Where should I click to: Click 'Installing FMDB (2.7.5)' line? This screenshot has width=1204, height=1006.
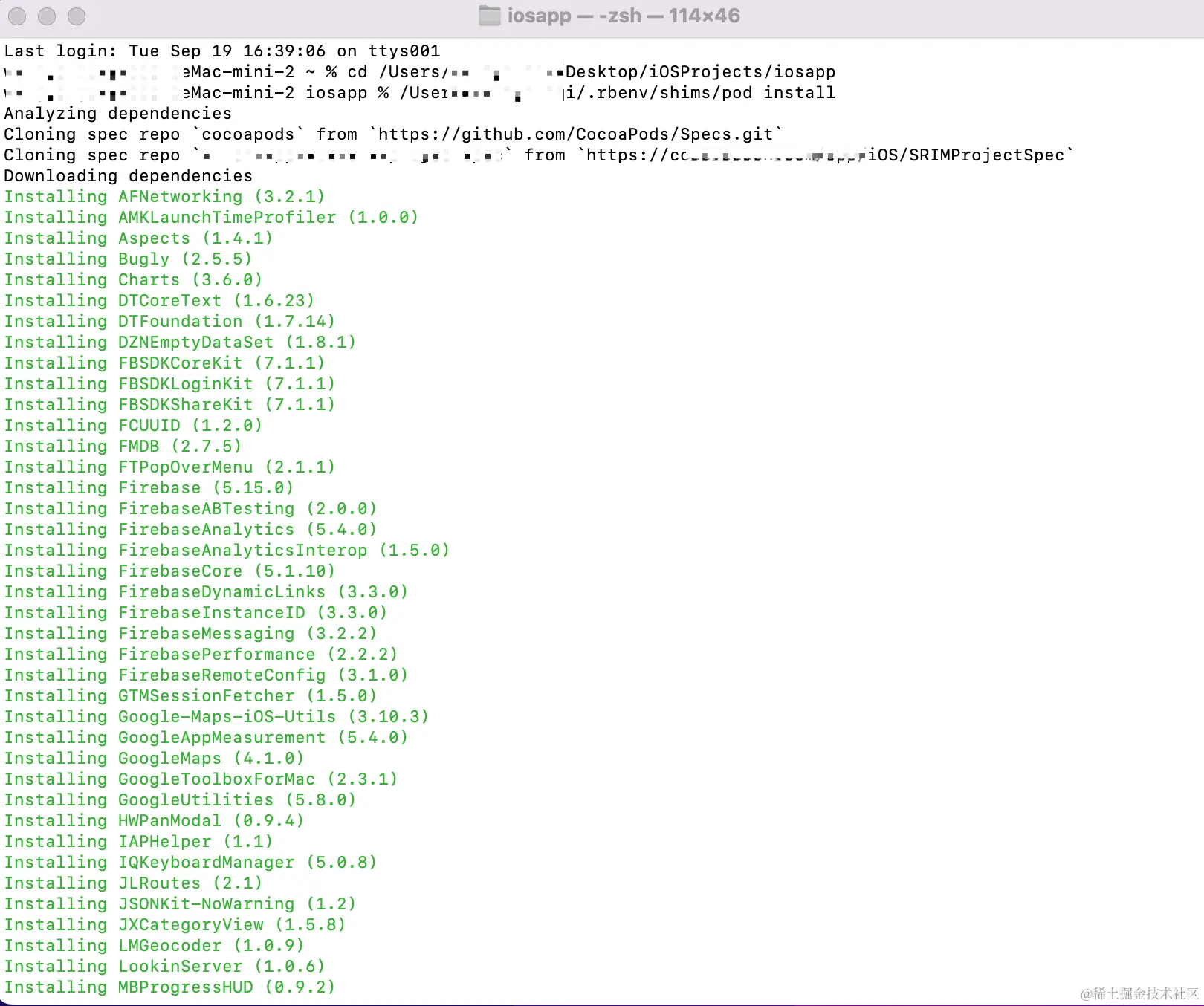point(123,447)
